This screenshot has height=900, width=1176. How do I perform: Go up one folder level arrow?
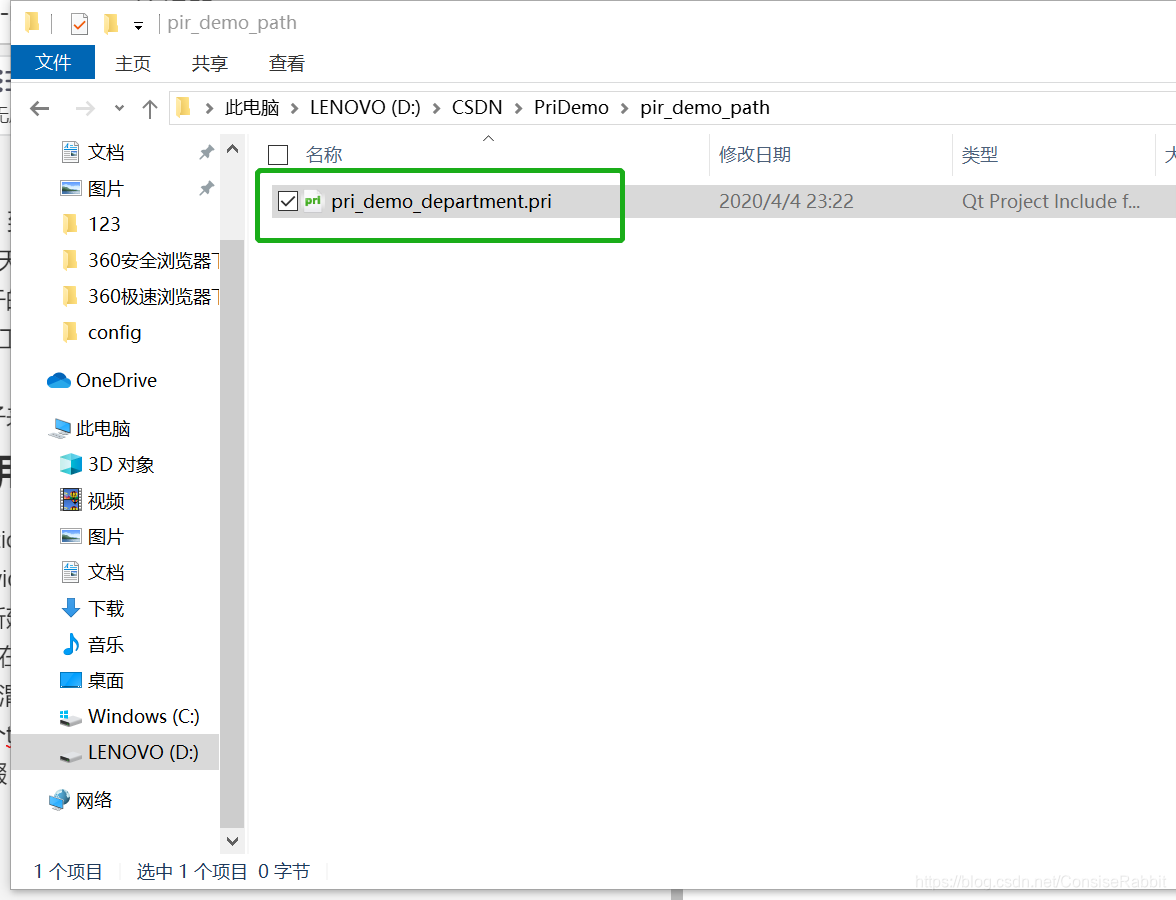[x=150, y=110]
